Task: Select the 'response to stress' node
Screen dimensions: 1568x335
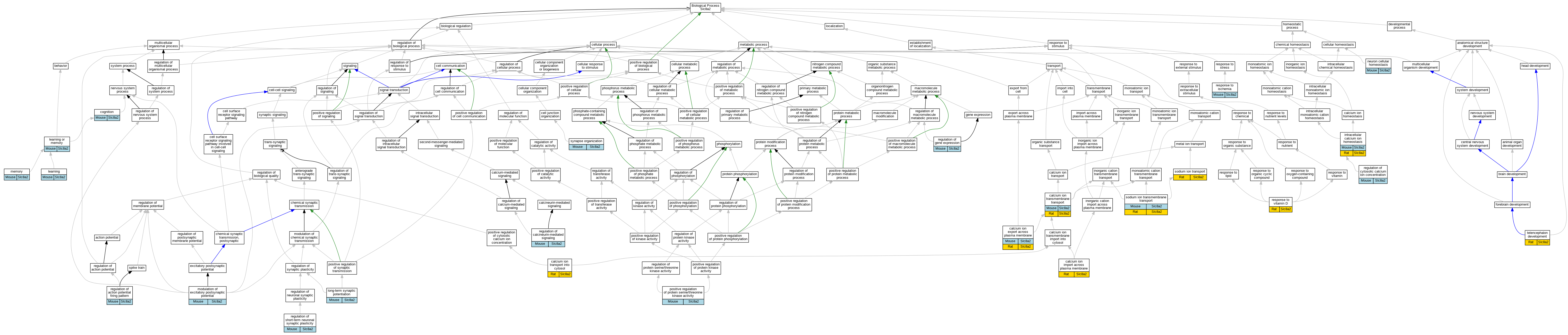Action: (1225, 66)
